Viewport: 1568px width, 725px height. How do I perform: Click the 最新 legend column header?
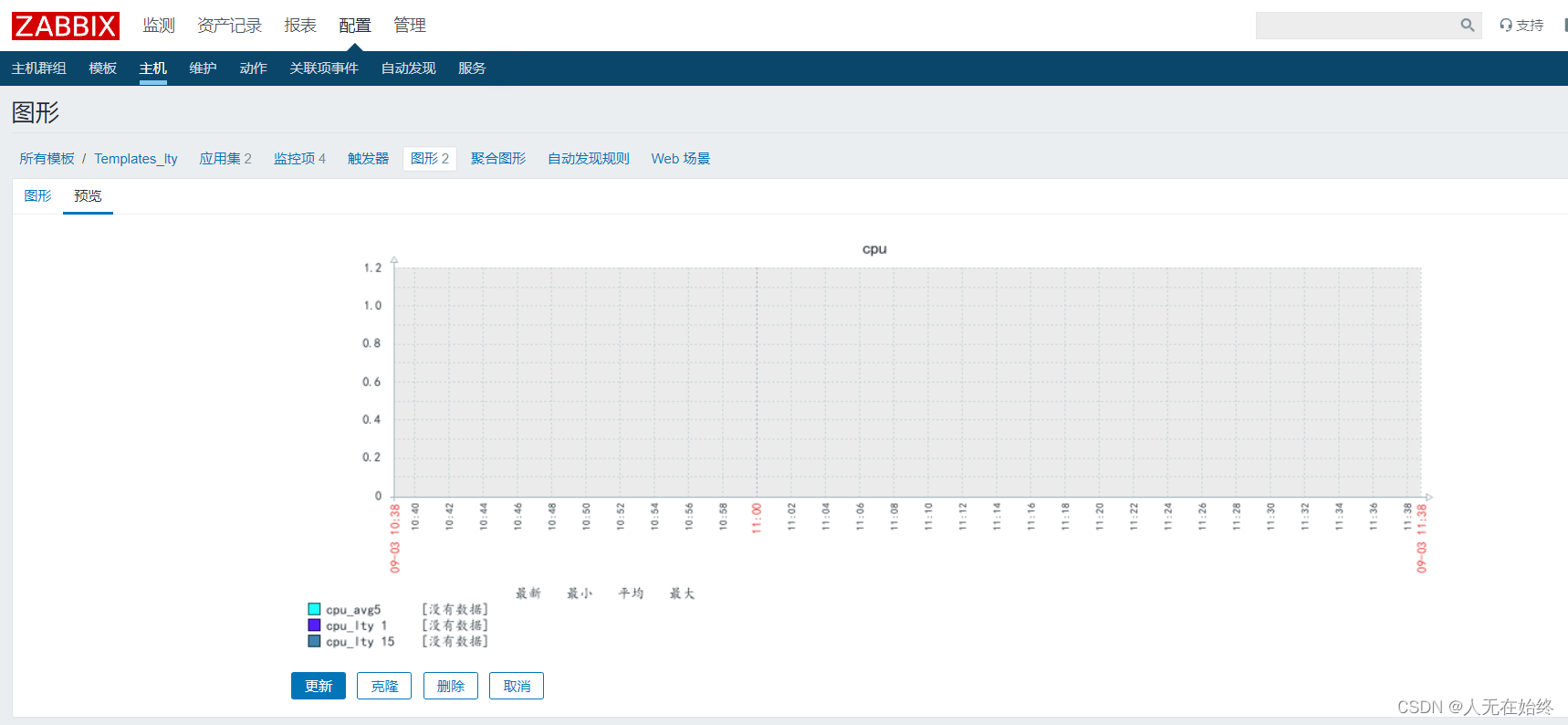[x=528, y=594]
